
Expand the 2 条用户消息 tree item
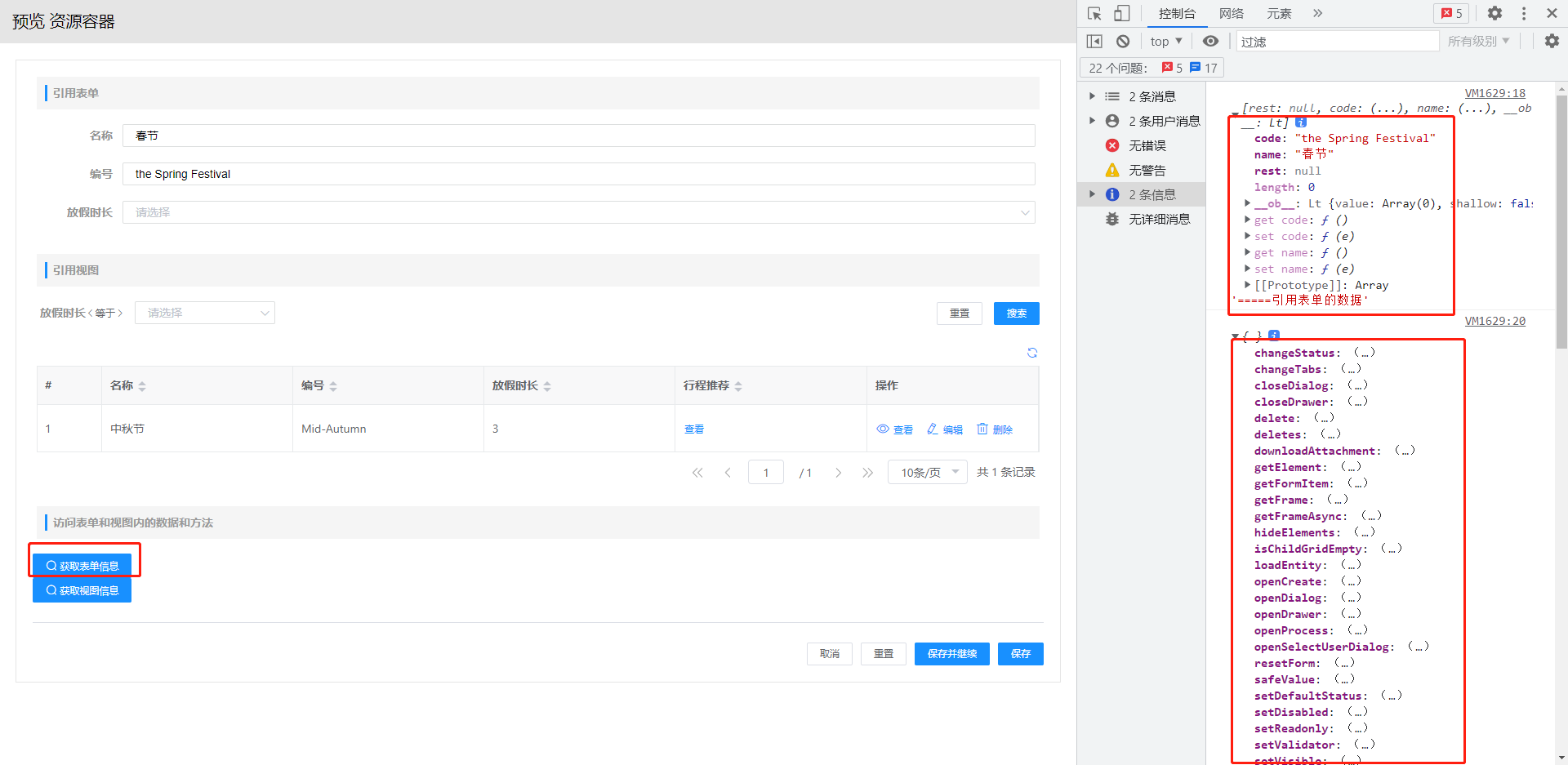pos(1092,121)
